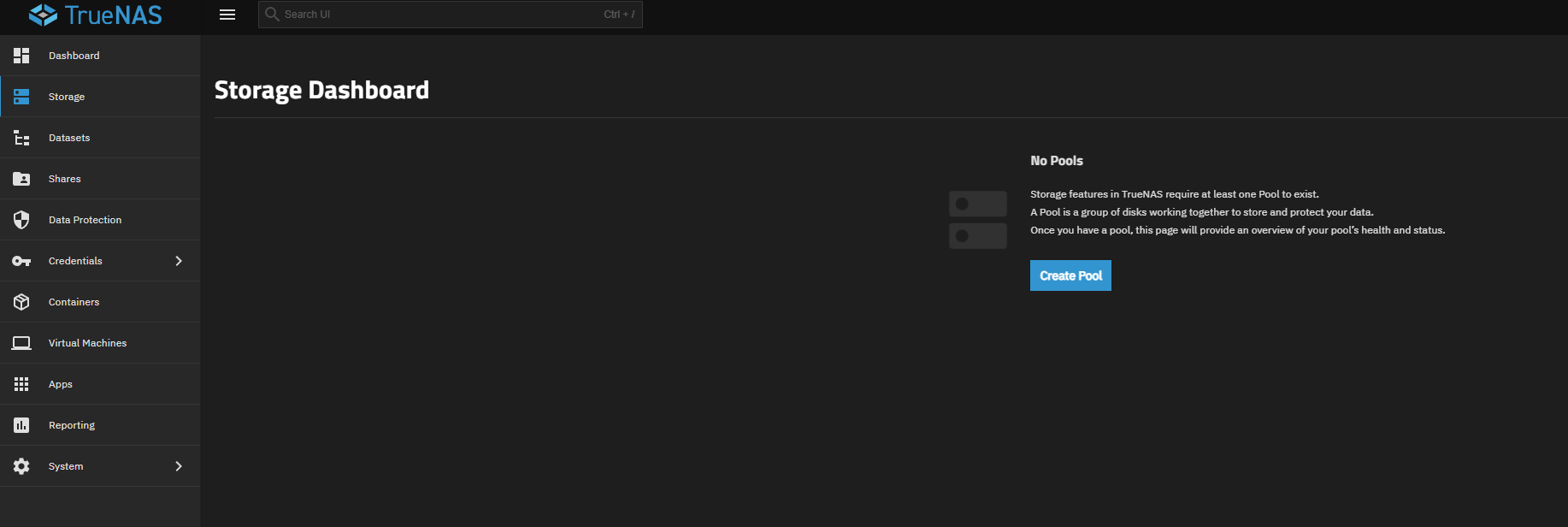Toggle the hamburger sidebar menu
This screenshot has width=1568, height=527.
(227, 15)
